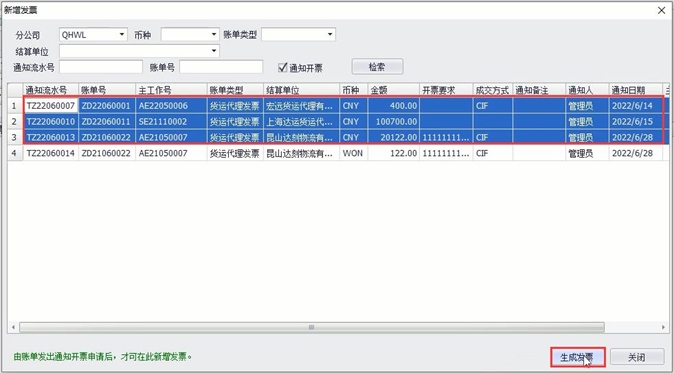Sort by 通知流水号 column header
Screen dimensions: 674x373
pyautogui.click(x=50, y=90)
